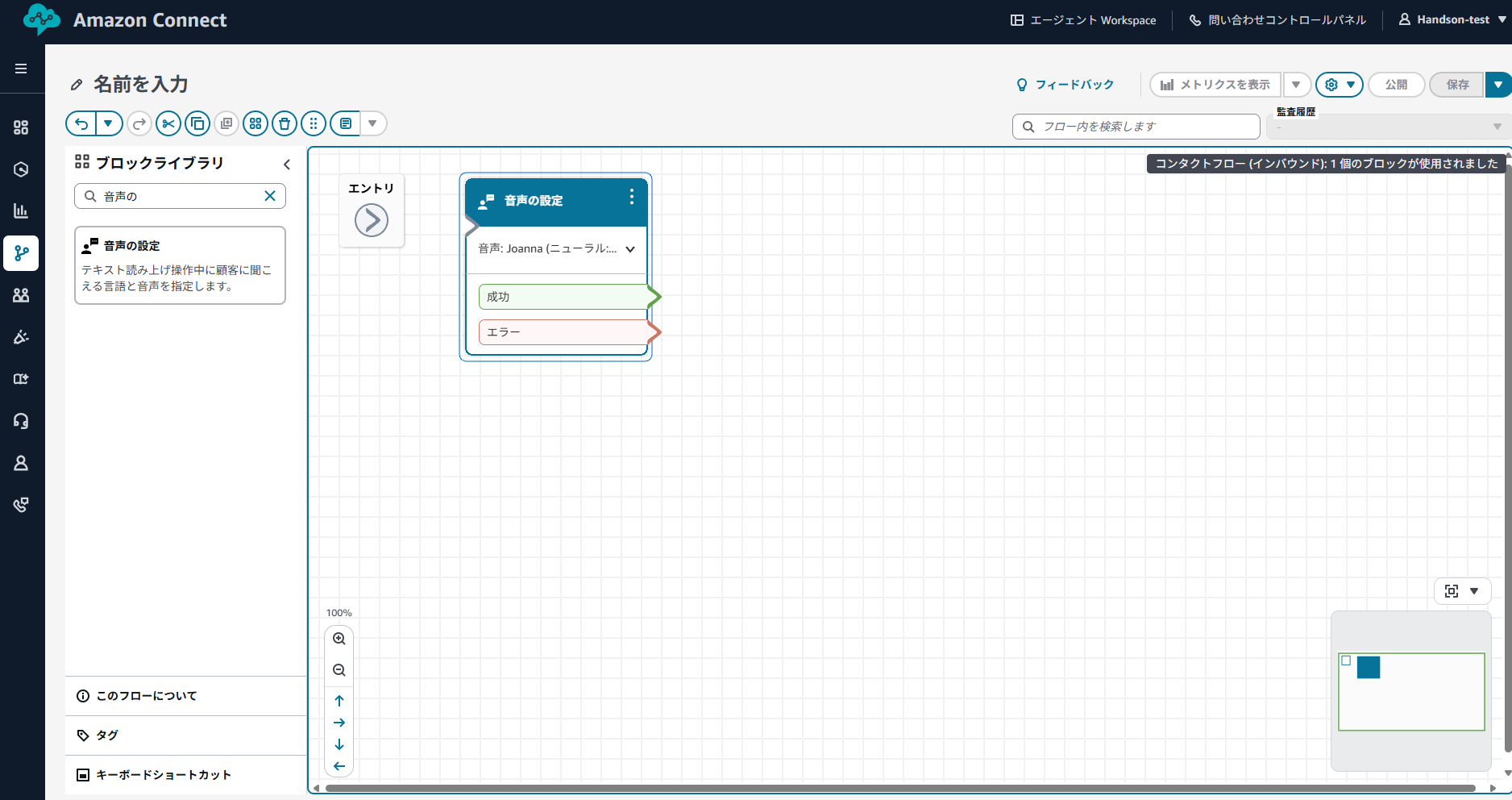
Task: Zoom in on the flow canvas
Action: [339, 639]
